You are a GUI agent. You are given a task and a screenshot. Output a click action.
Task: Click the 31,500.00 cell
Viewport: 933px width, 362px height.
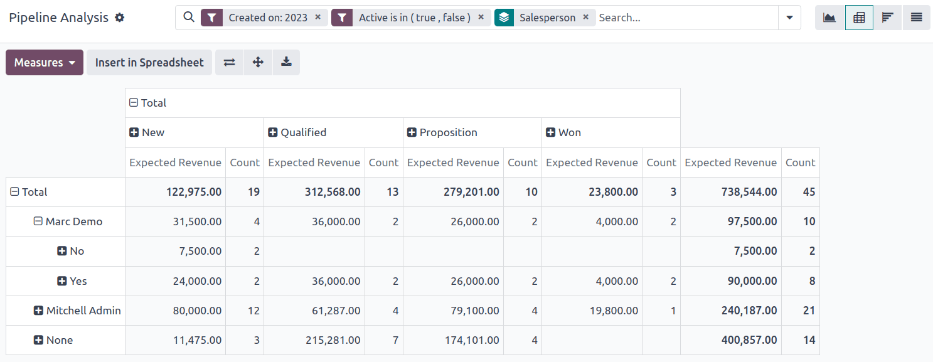click(x=176, y=221)
